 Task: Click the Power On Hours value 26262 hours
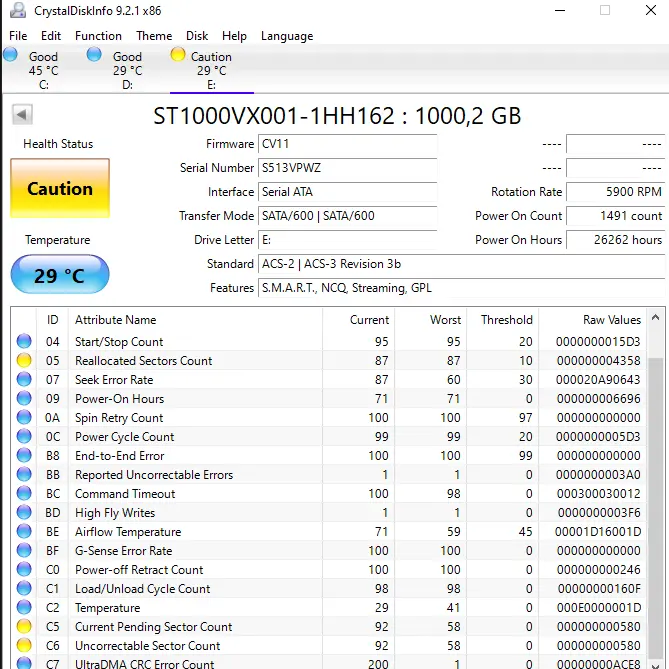pos(615,240)
